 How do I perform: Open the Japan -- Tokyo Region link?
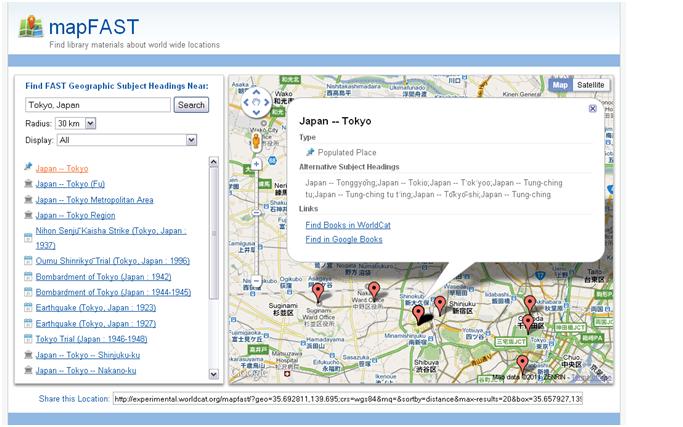tap(75, 215)
